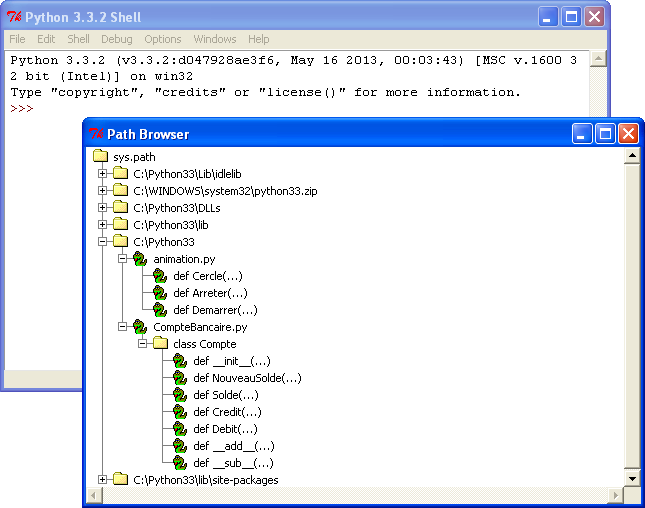Click Python icon beside def __init__(...)
Image resolution: width=645 pixels, height=508 pixels.
180,361
